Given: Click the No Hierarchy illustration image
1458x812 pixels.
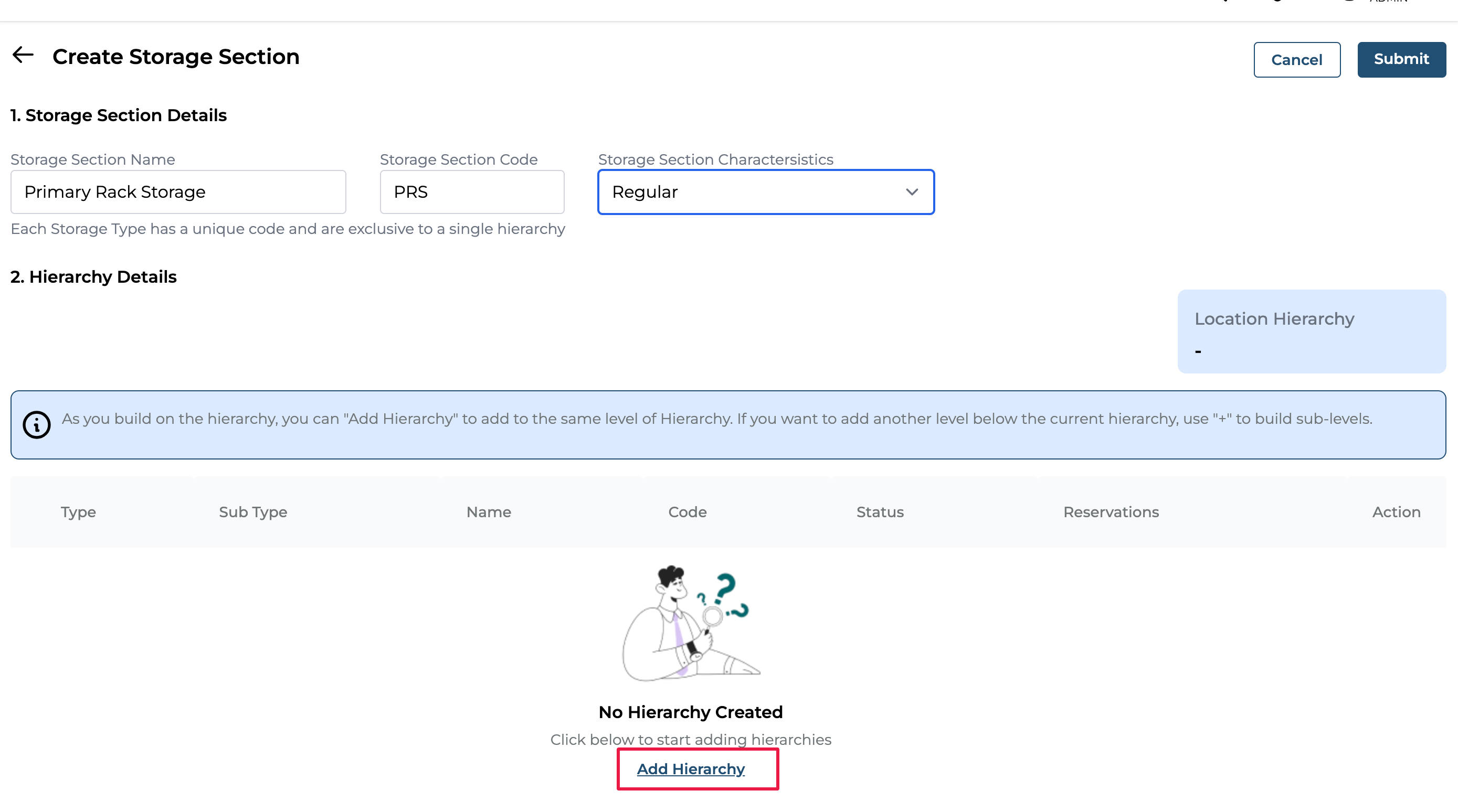Looking at the screenshot, I should (x=691, y=623).
